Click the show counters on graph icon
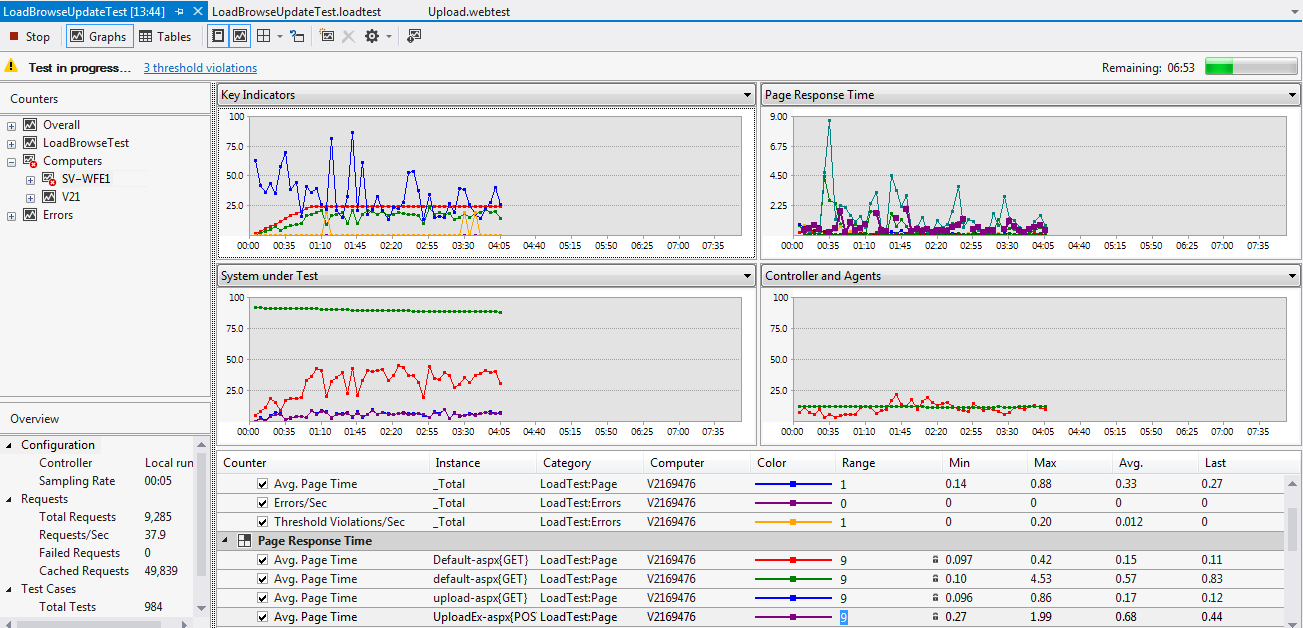Image resolution: width=1303 pixels, height=628 pixels. [413, 36]
